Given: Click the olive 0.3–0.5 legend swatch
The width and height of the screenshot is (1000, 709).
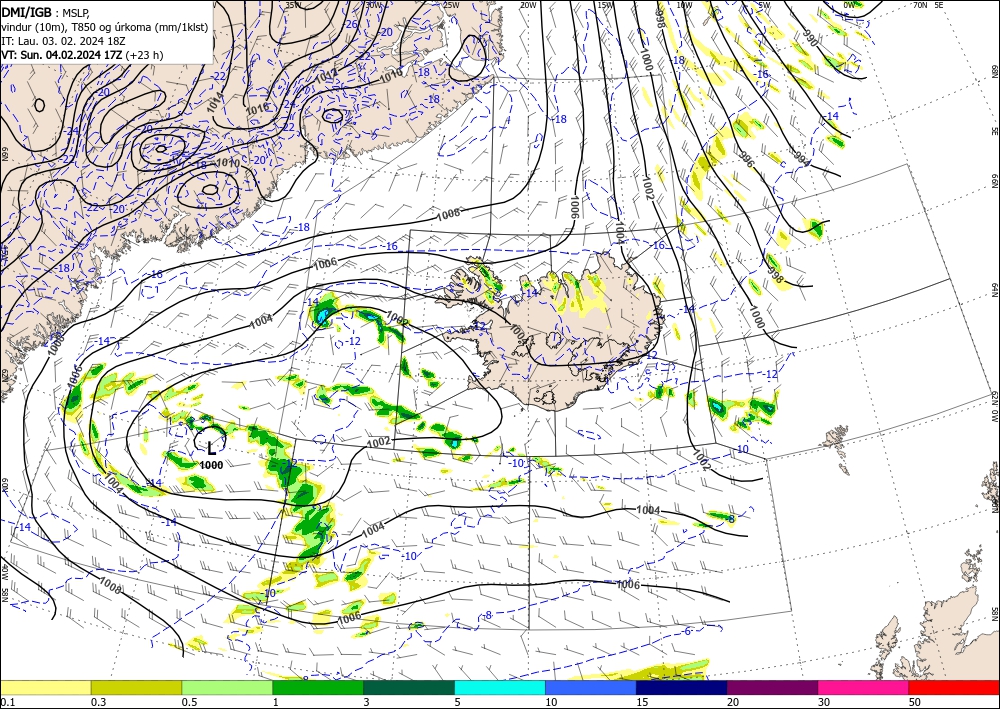Looking at the screenshot, I should (x=136, y=687).
